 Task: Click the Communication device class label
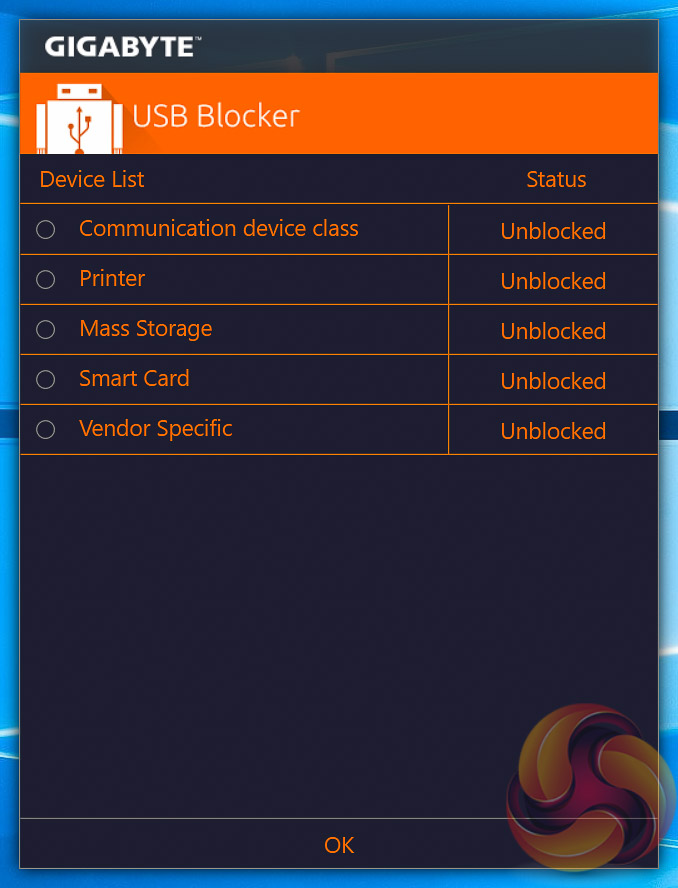pyautogui.click(x=218, y=229)
